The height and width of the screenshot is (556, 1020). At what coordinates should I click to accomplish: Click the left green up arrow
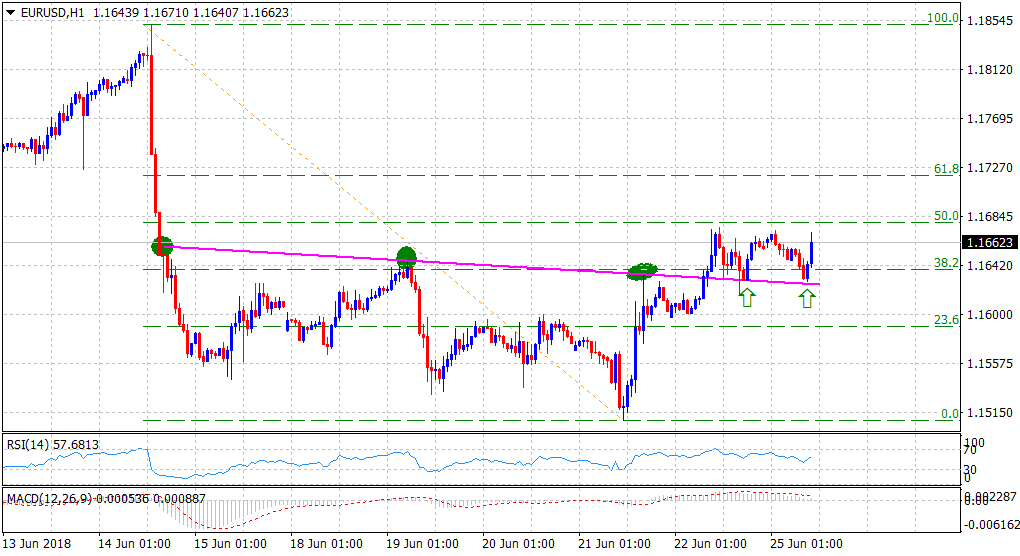[747, 296]
